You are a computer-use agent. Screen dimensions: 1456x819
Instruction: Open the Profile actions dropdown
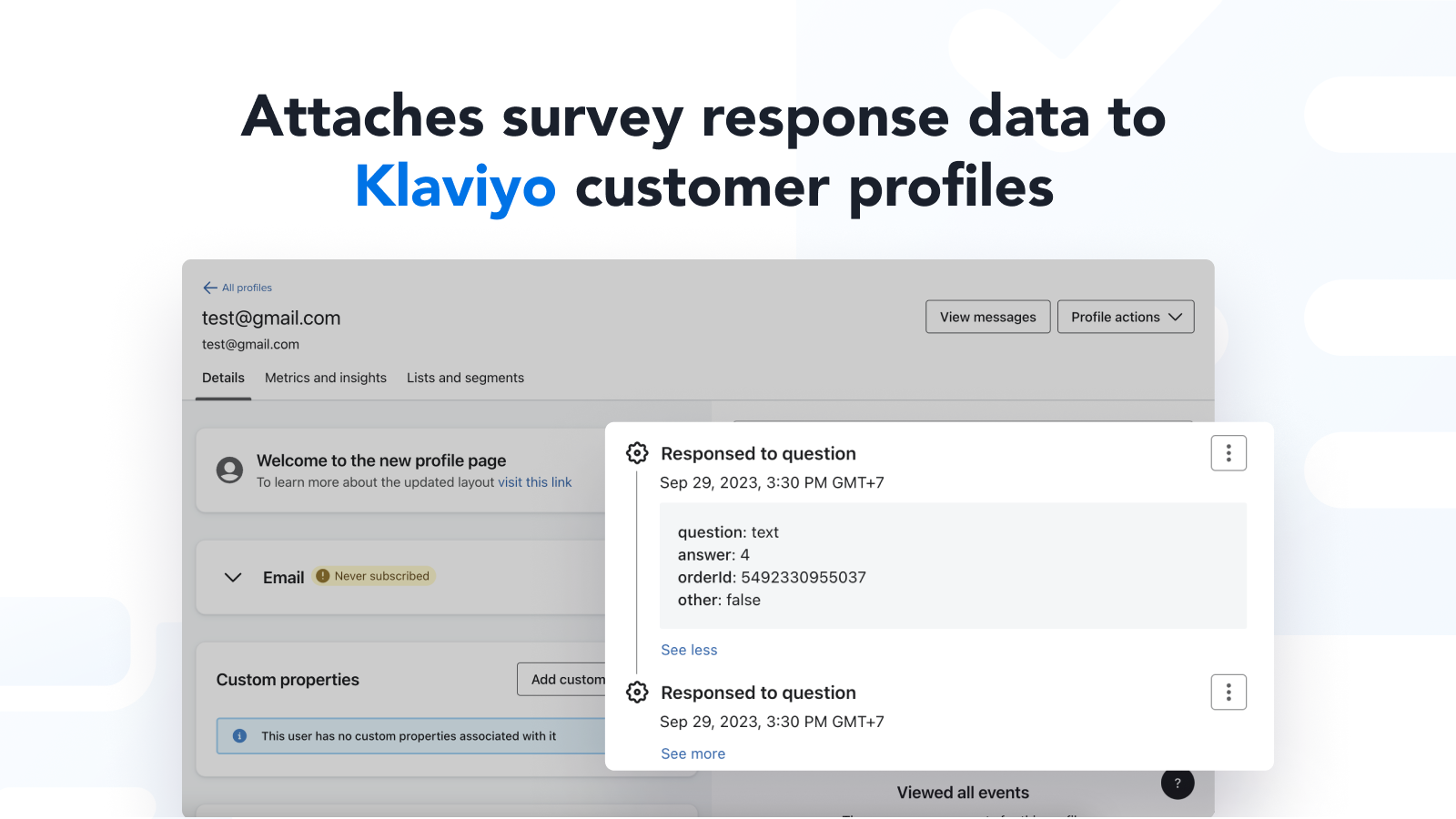point(1125,317)
